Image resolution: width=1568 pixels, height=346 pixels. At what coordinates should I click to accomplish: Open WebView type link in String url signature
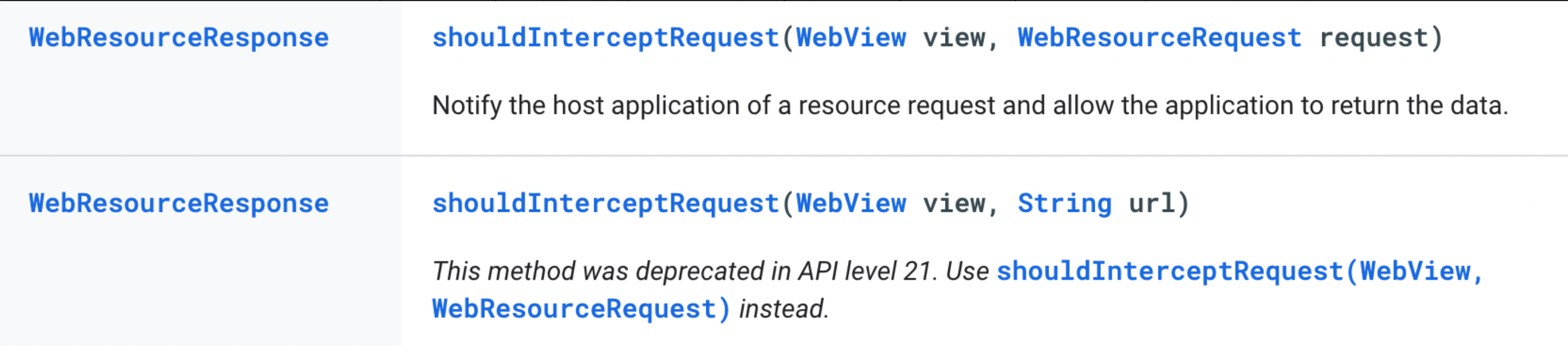coord(851,203)
